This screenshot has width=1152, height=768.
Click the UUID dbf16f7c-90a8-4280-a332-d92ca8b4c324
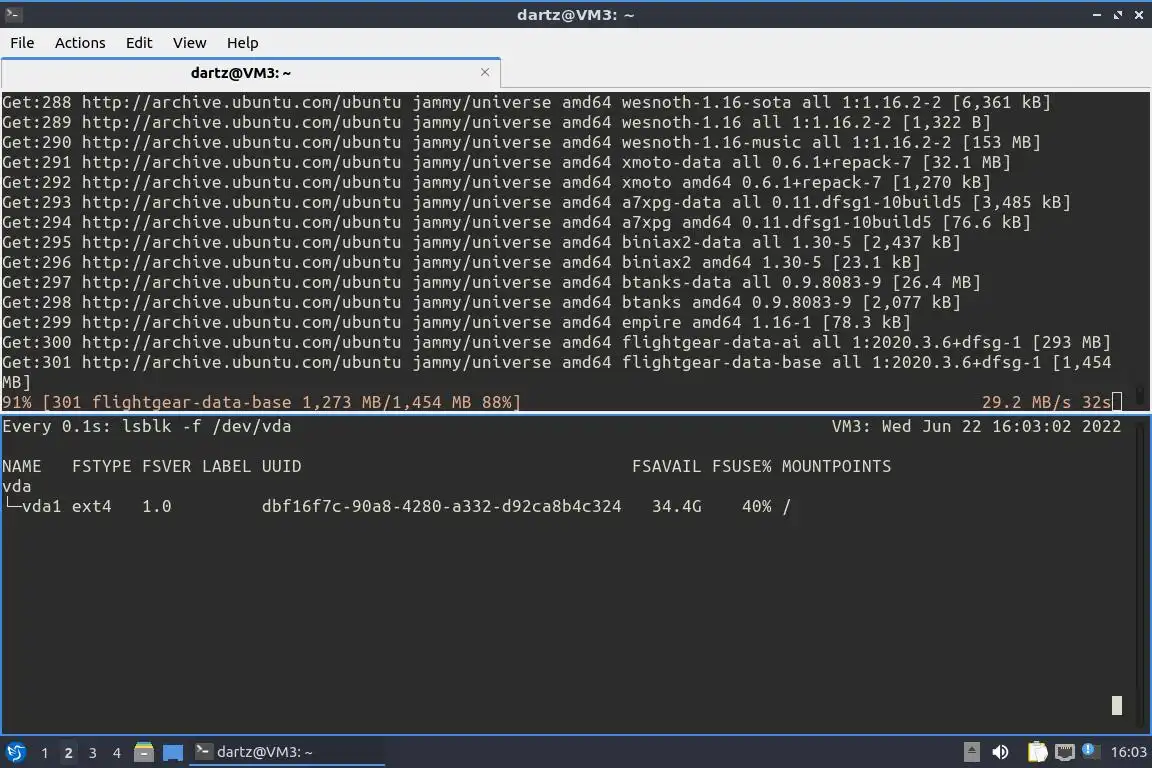click(442, 506)
